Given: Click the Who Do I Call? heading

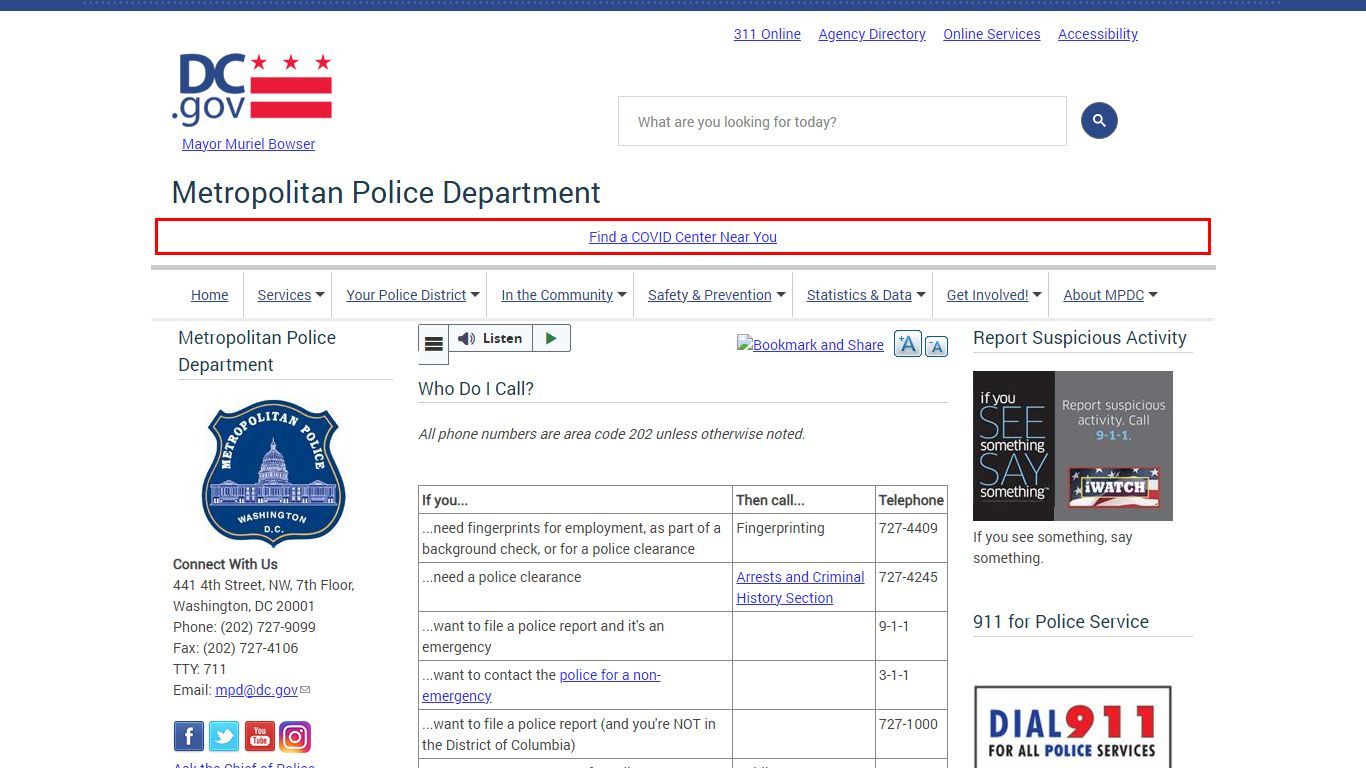Looking at the screenshot, I should [476, 389].
